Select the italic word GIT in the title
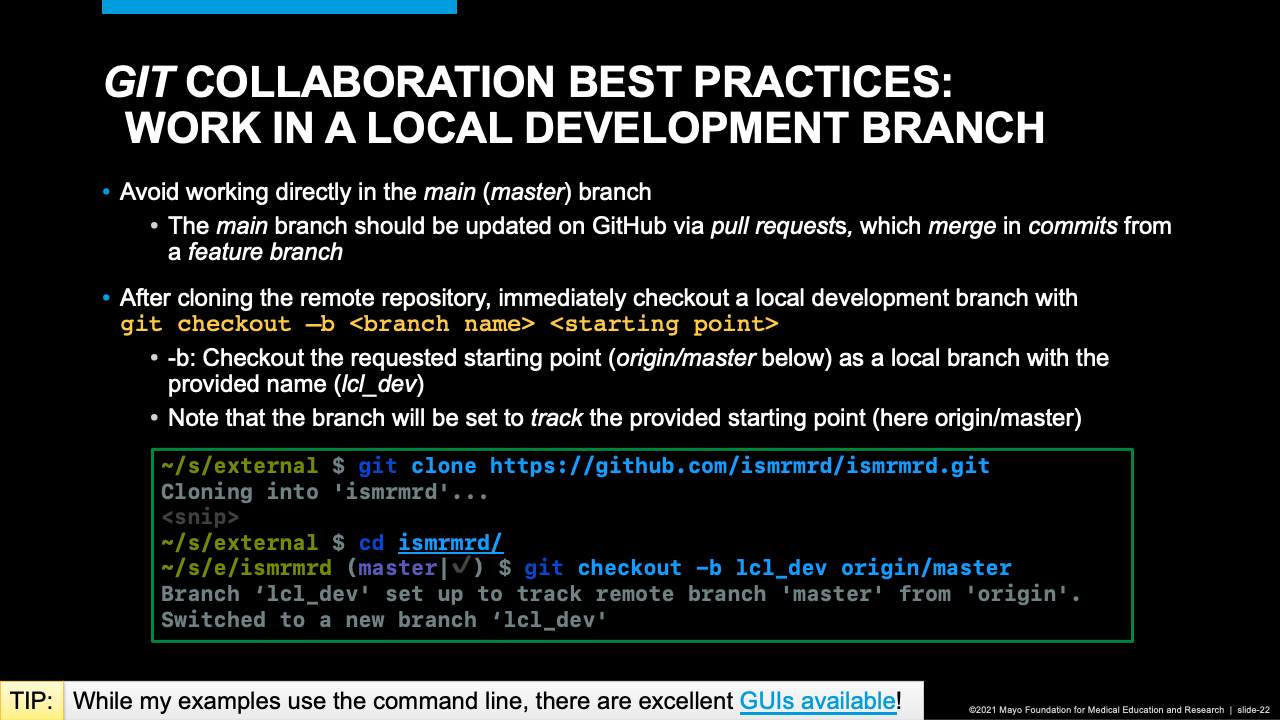The width and height of the screenshot is (1280, 720). (x=139, y=82)
